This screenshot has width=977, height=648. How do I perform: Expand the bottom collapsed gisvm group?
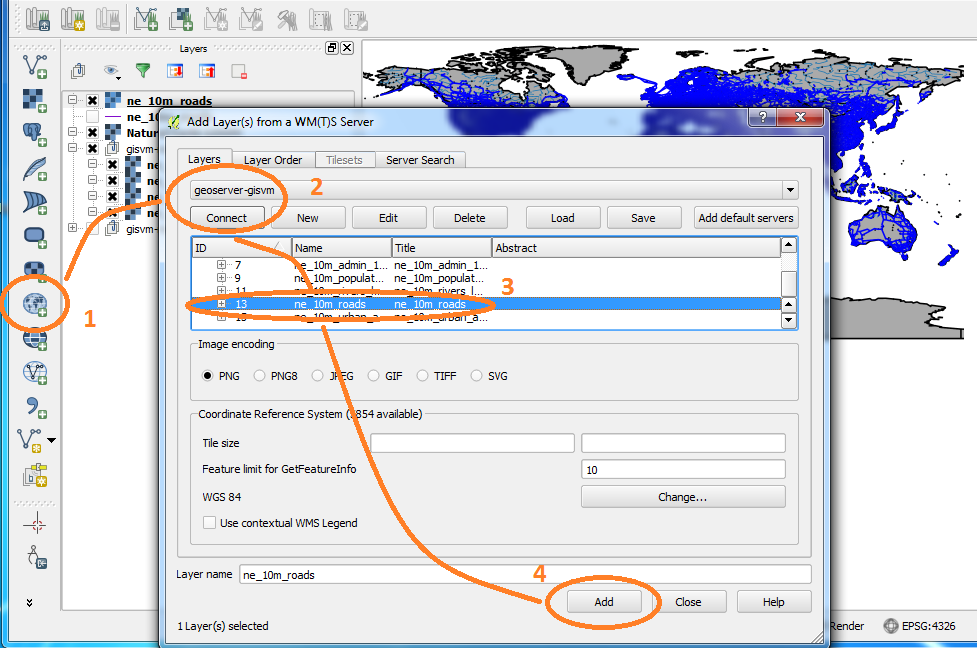pos(73,228)
